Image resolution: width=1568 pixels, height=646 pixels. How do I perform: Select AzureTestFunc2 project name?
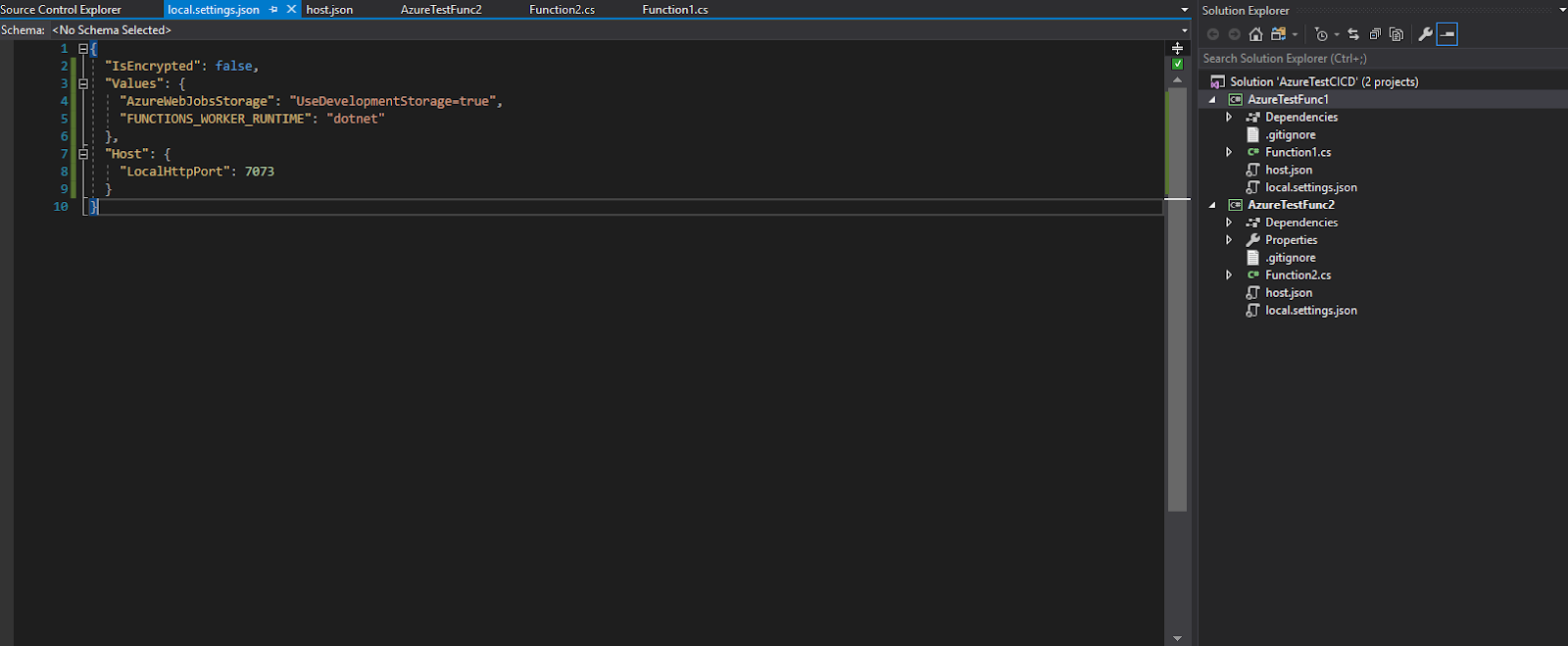(x=1291, y=205)
